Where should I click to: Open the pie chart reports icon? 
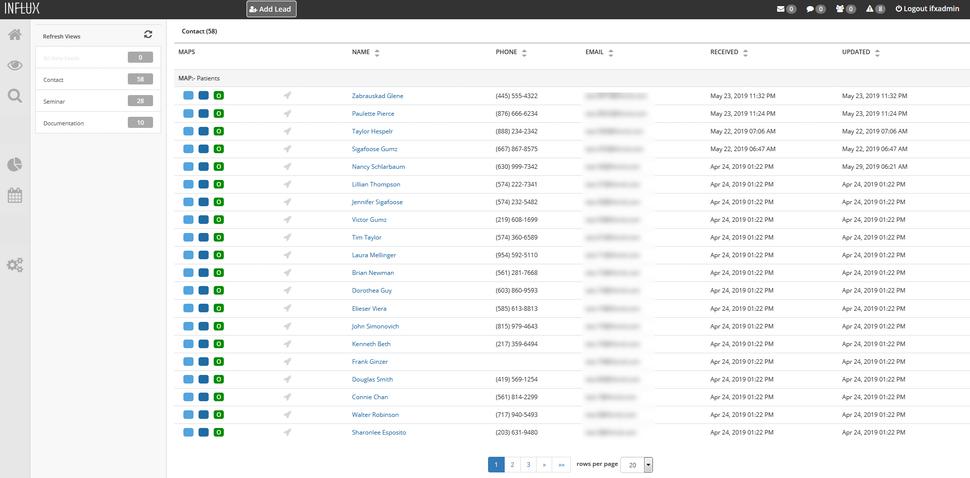pos(15,164)
